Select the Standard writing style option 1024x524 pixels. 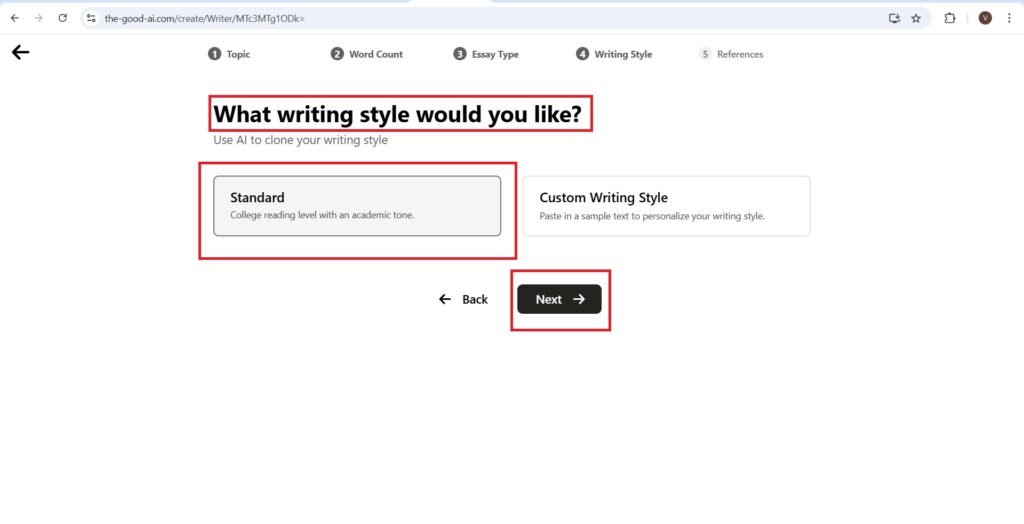pos(357,206)
